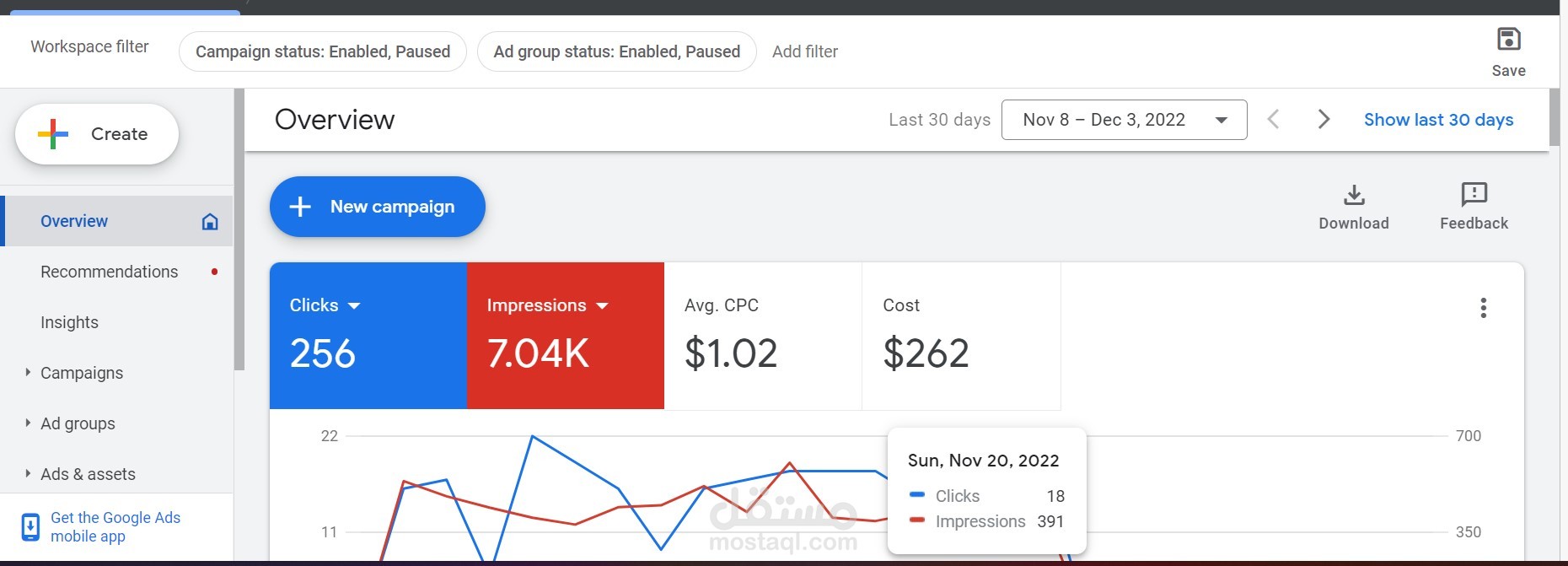Click the plus icon in New campaign

(300, 207)
